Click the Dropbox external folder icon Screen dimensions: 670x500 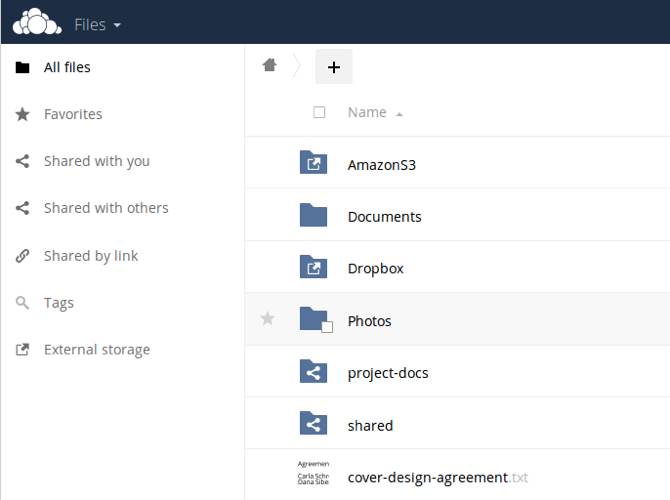coord(313,267)
